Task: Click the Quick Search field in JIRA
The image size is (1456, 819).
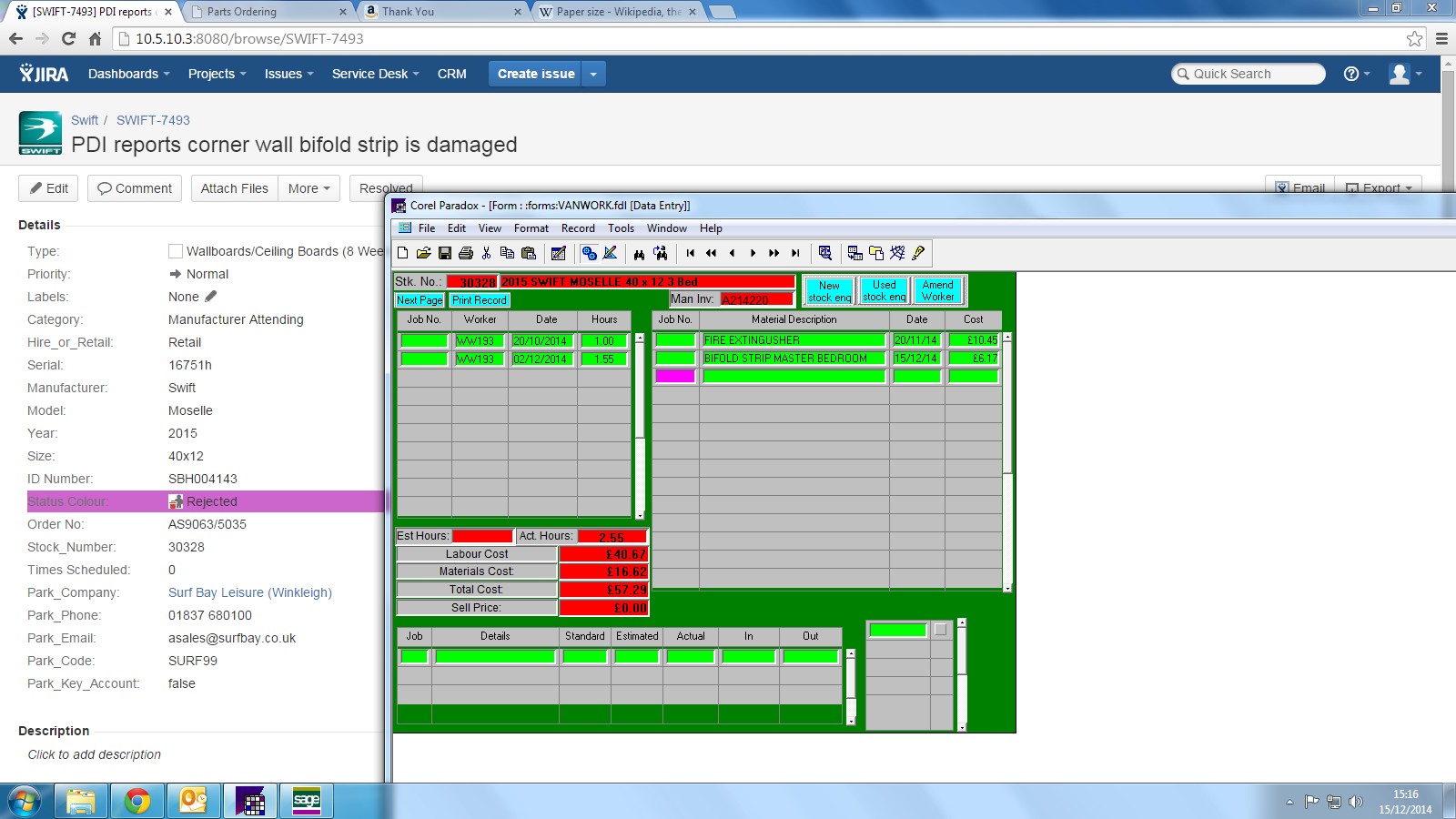Action: point(1249,74)
